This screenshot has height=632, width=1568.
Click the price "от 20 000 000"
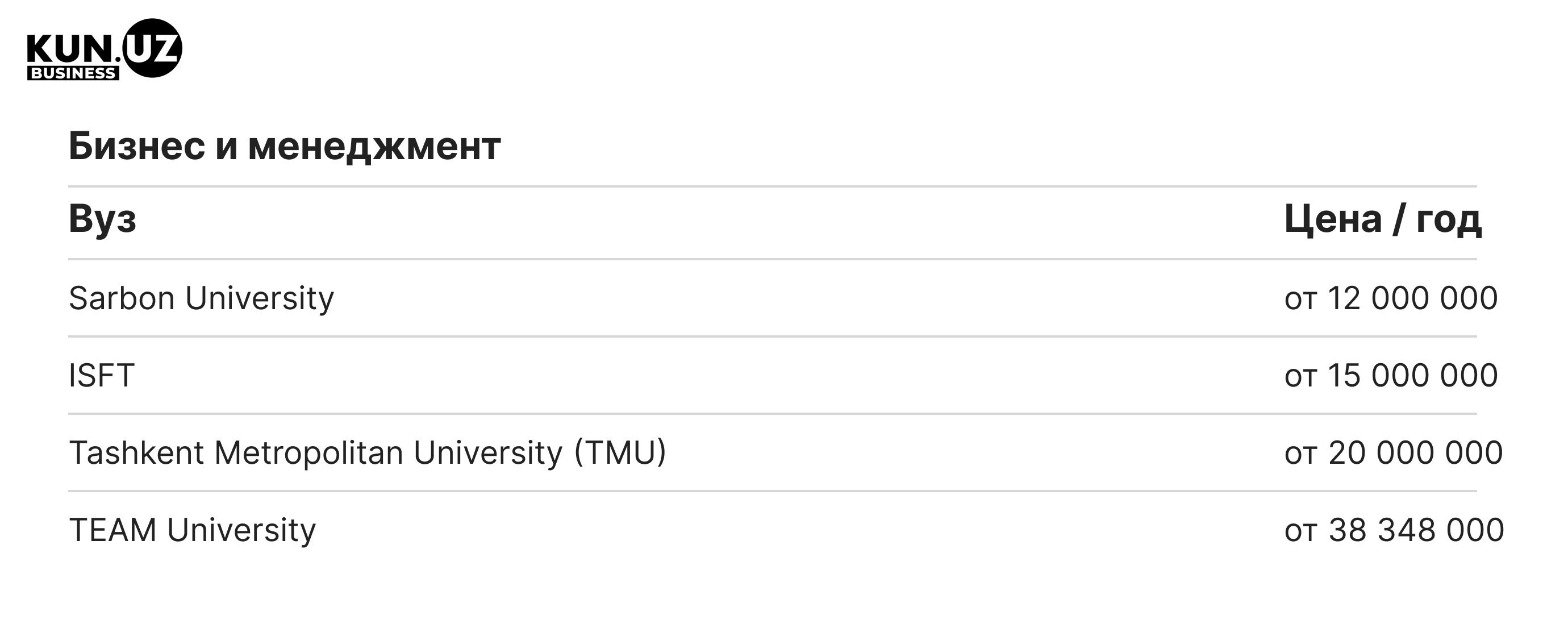(x=1393, y=453)
